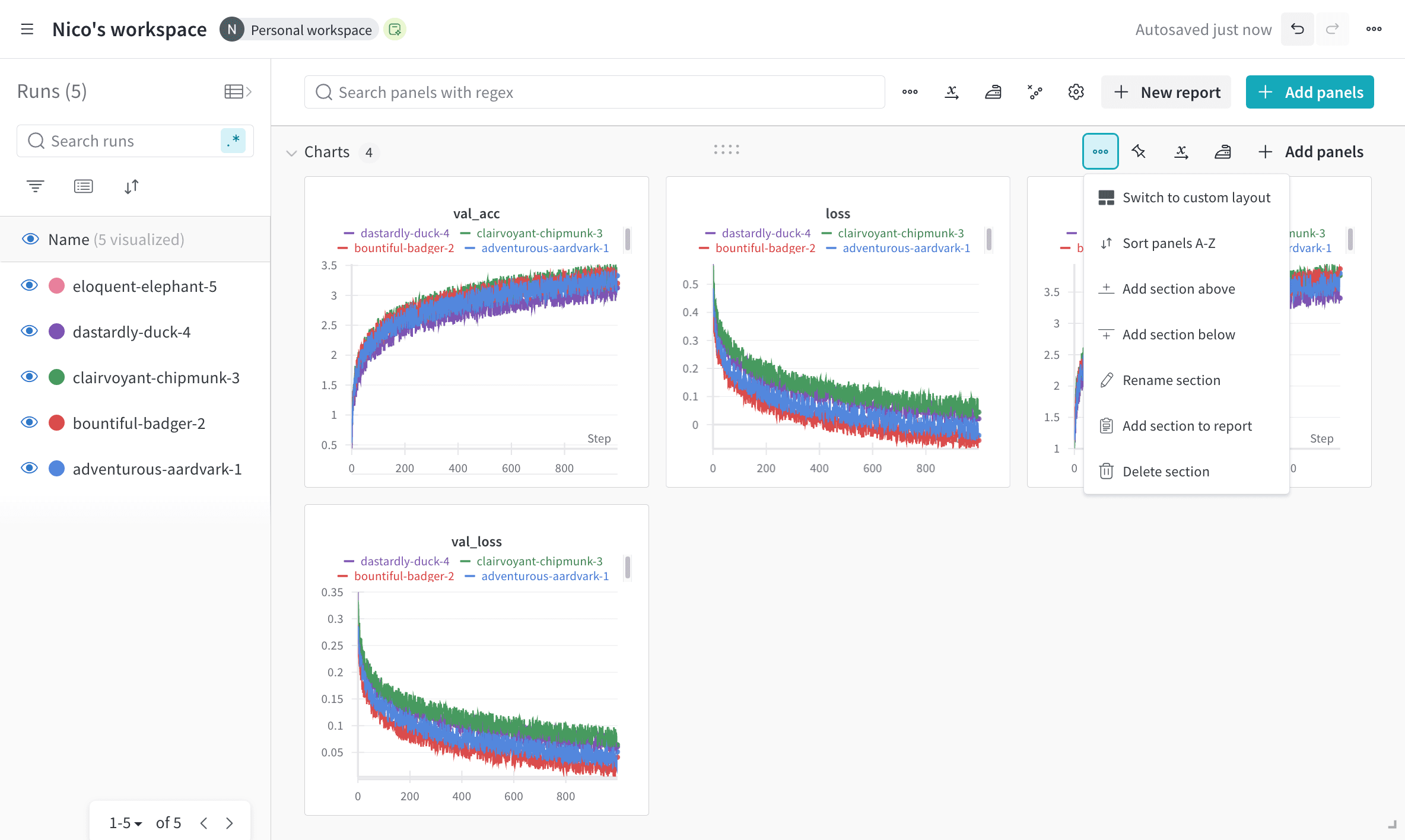Click eloquent-elephant-5 pink color swatch

pyautogui.click(x=57, y=286)
